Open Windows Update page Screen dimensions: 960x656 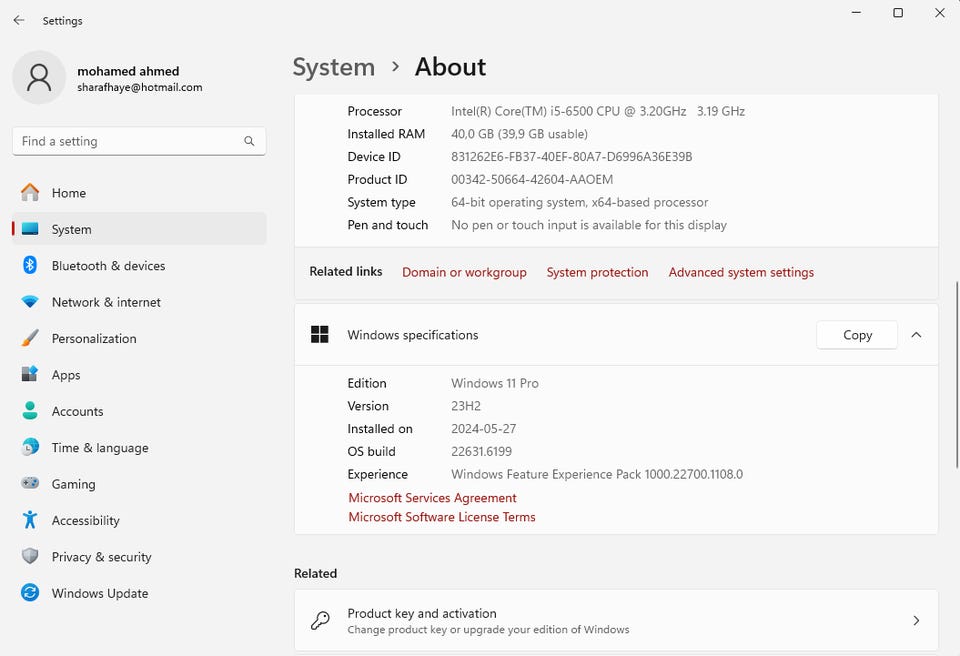click(139, 593)
